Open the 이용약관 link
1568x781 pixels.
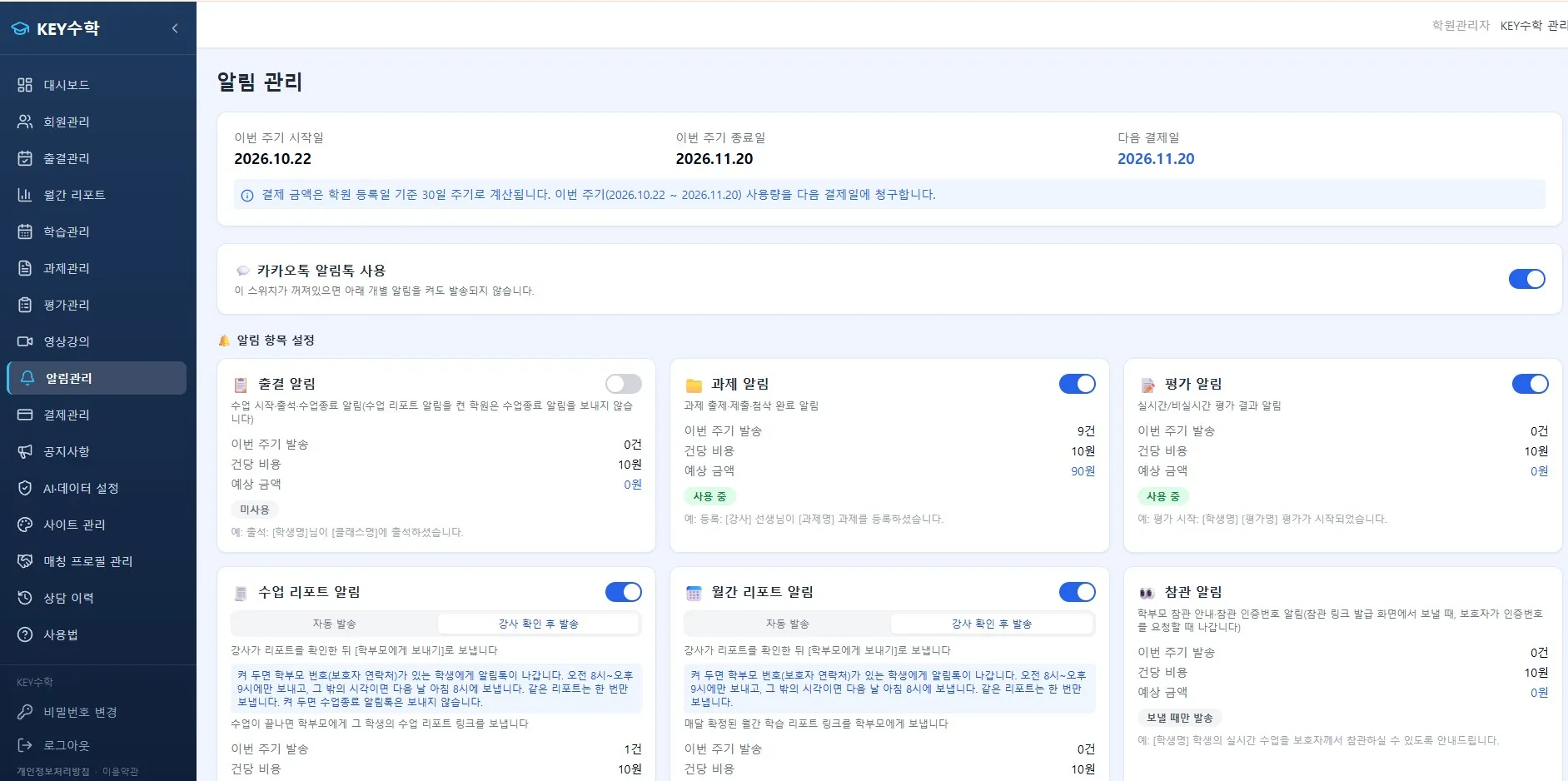(120, 772)
